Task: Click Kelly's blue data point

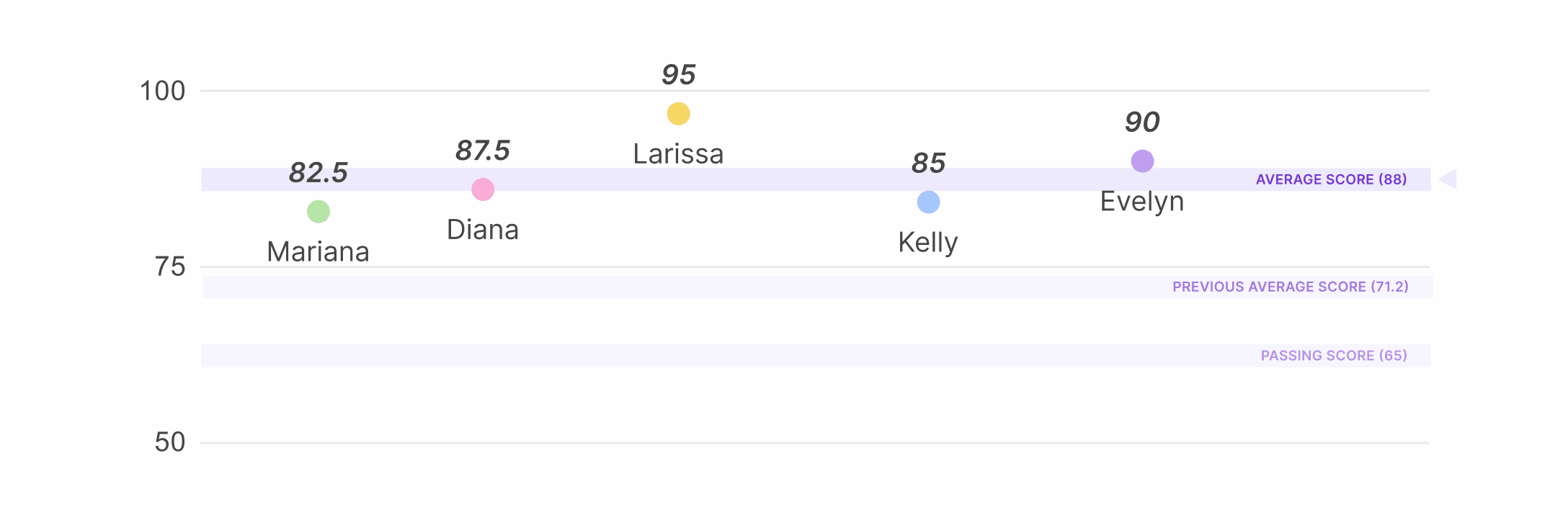Action: pos(929,202)
